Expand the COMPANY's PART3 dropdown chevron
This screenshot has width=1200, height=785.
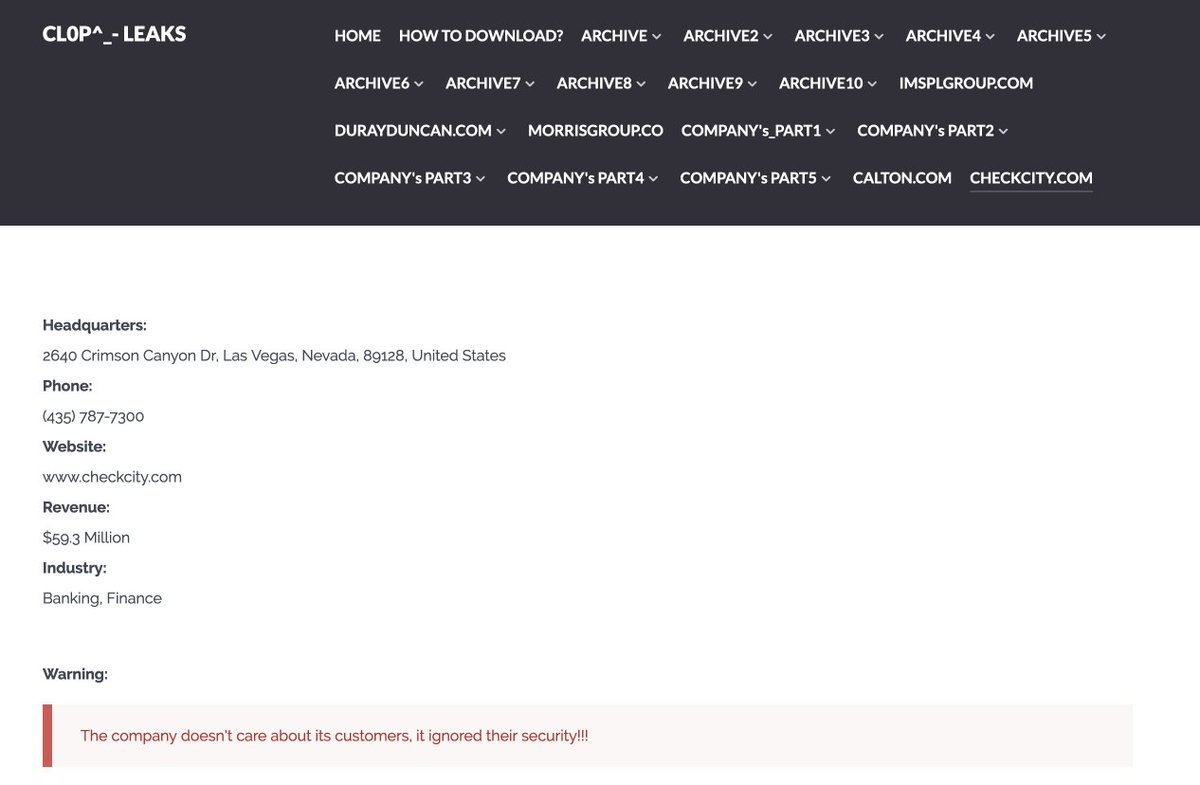click(481, 178)
